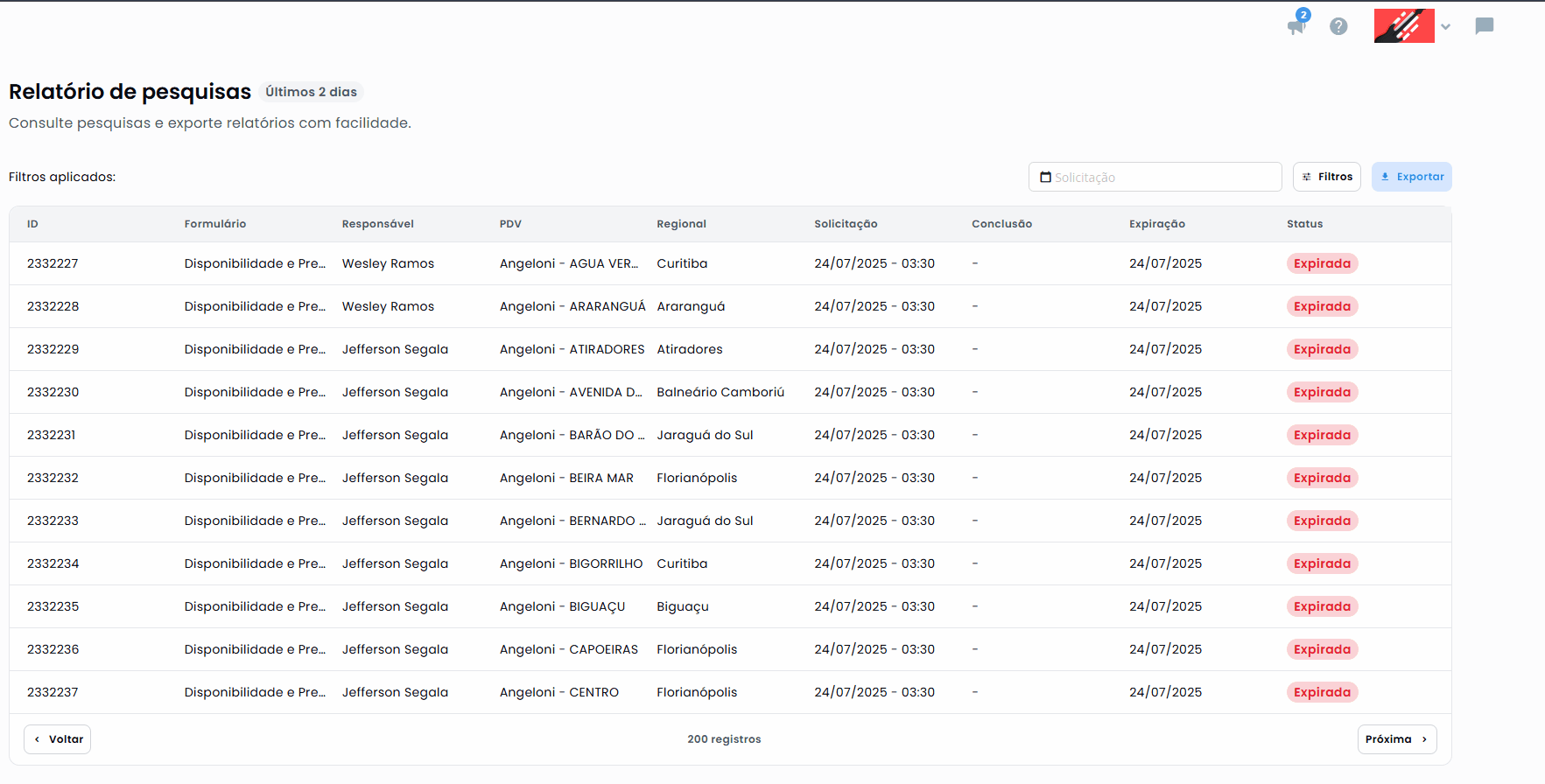1545x784 pixels.
Task: Click the Responsável column header
Action: (x=377, y=224)
